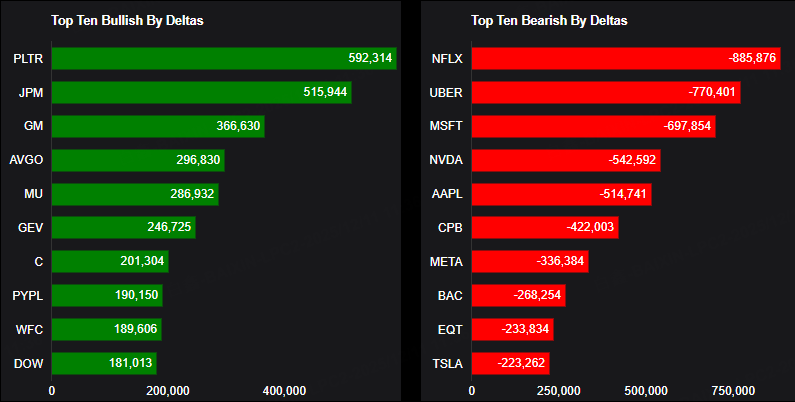Click the MU bar showing 286,932
The image size is (795, 402).
[x=135, y=194]
